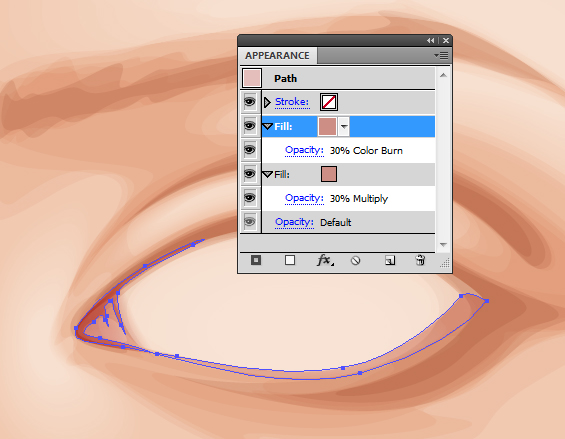Image resolution: width=565 pixels, height=439 pixels.
Task: Toggle visibility of the Color Burn opacity
Action: [x=250, y=150]
